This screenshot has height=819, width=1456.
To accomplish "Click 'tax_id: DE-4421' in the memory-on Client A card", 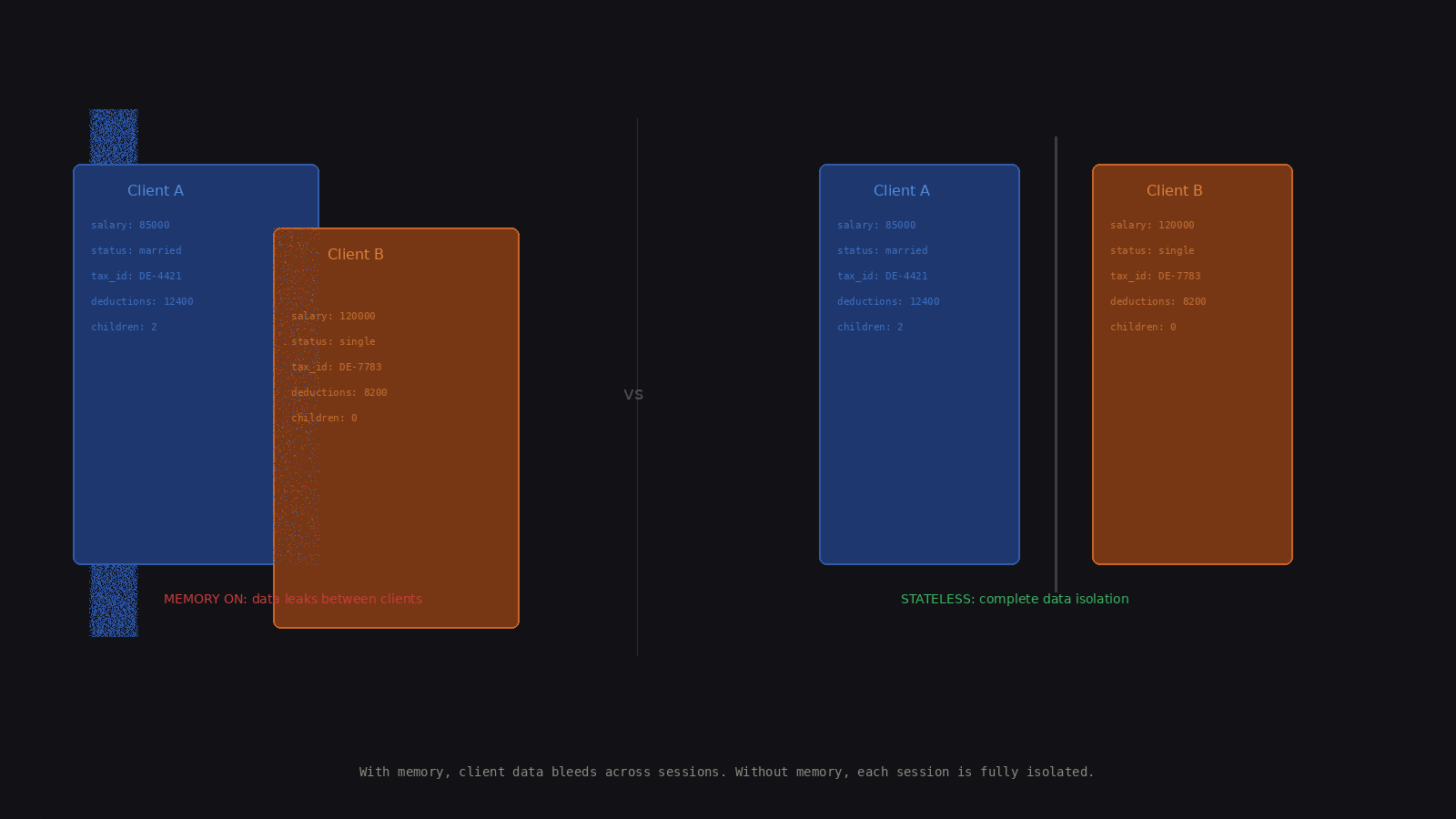I will (136, 277).
